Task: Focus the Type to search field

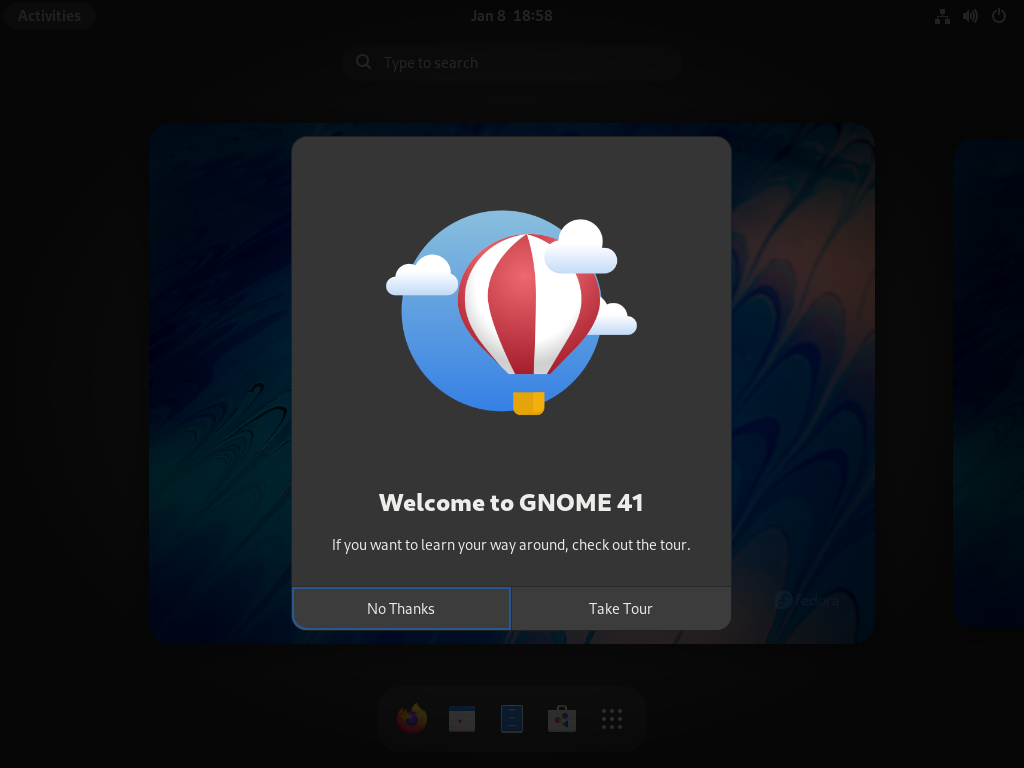Action: coord(511,63)
